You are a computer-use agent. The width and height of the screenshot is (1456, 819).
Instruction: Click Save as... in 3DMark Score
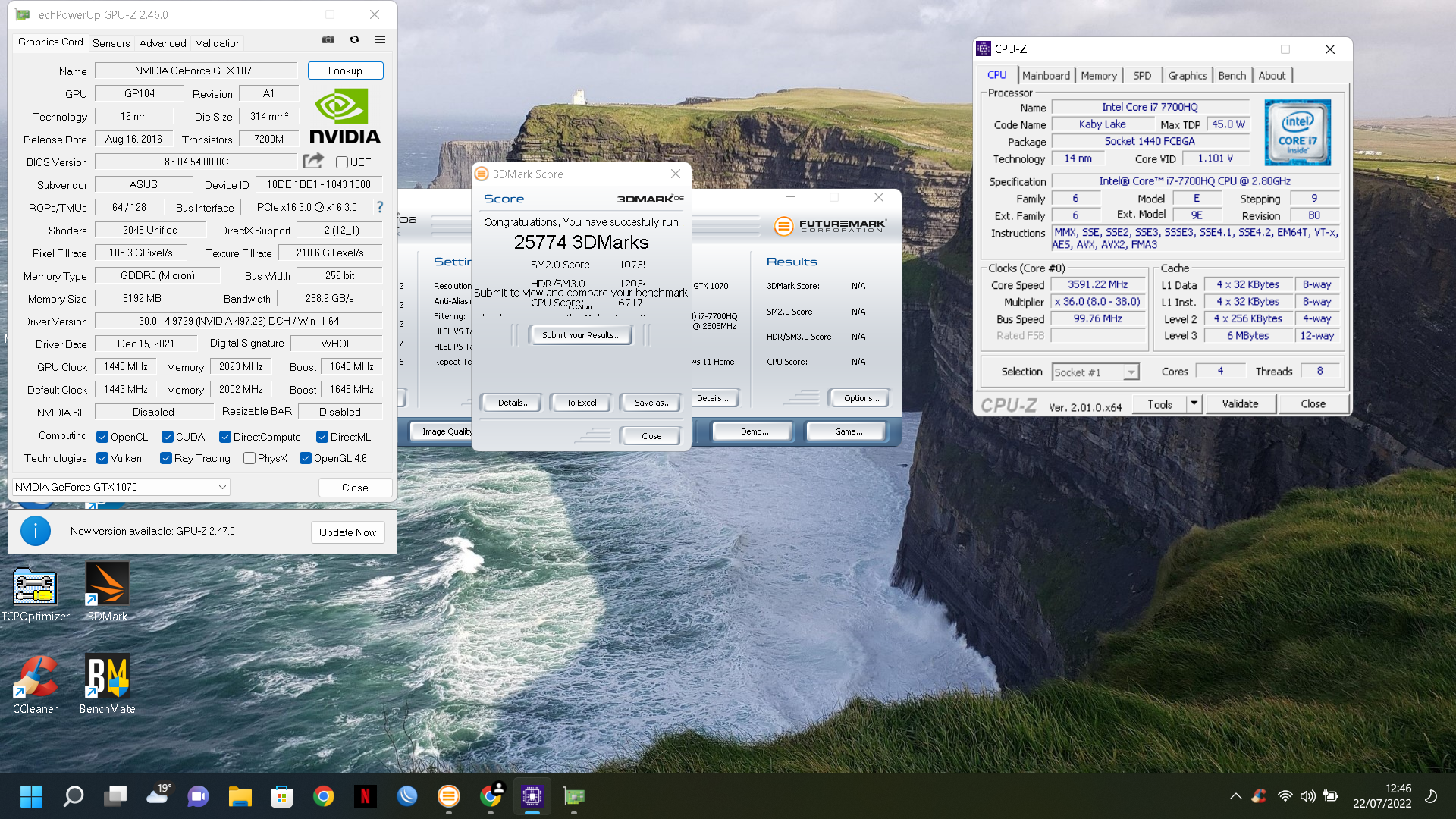pos(652,403)
